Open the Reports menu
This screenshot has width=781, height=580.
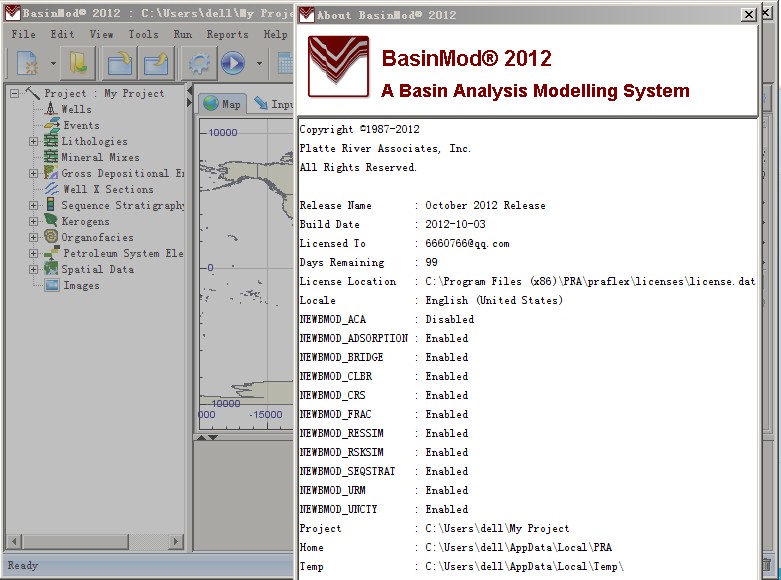(228, 34)
